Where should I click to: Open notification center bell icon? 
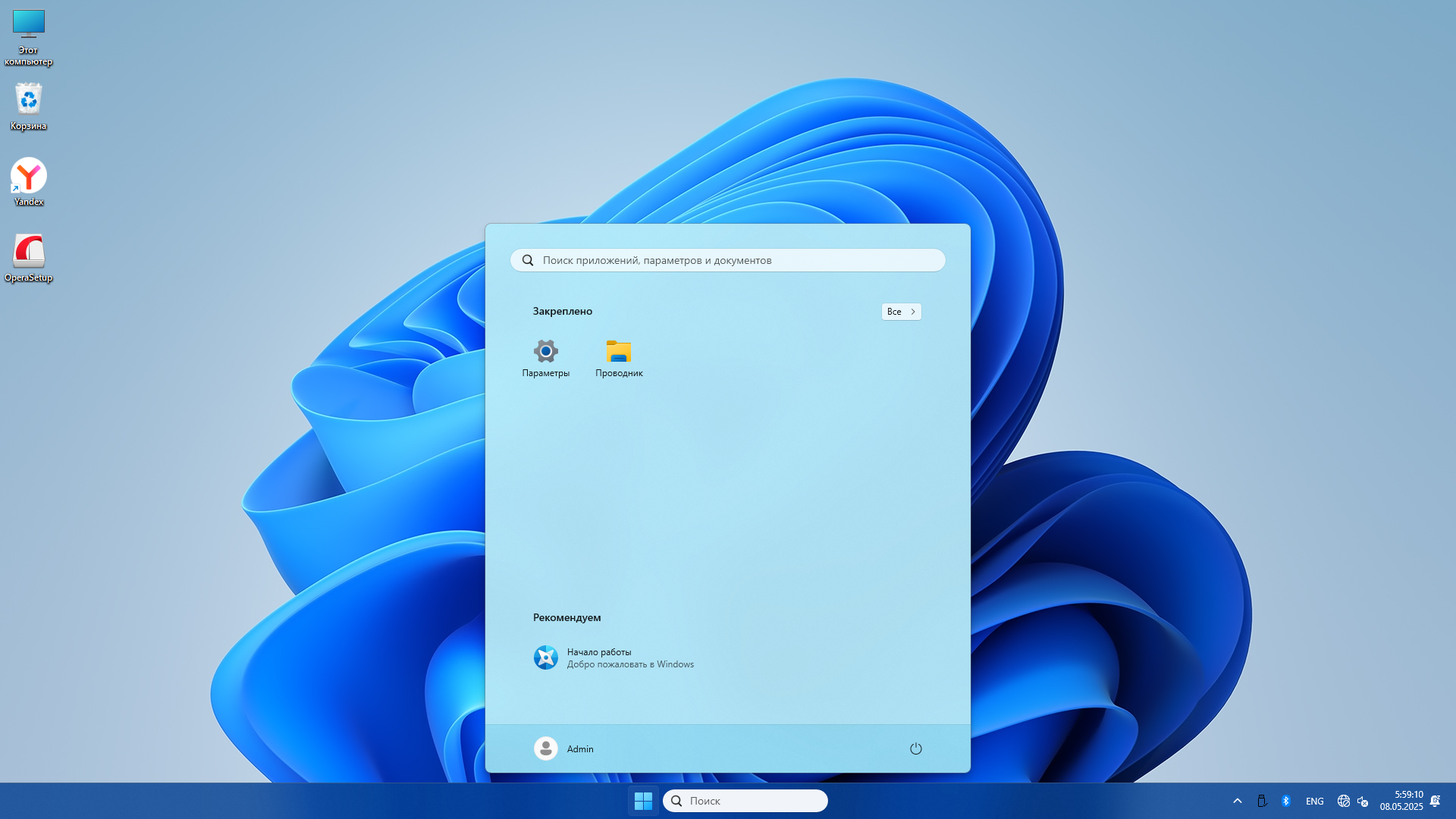1435,801
